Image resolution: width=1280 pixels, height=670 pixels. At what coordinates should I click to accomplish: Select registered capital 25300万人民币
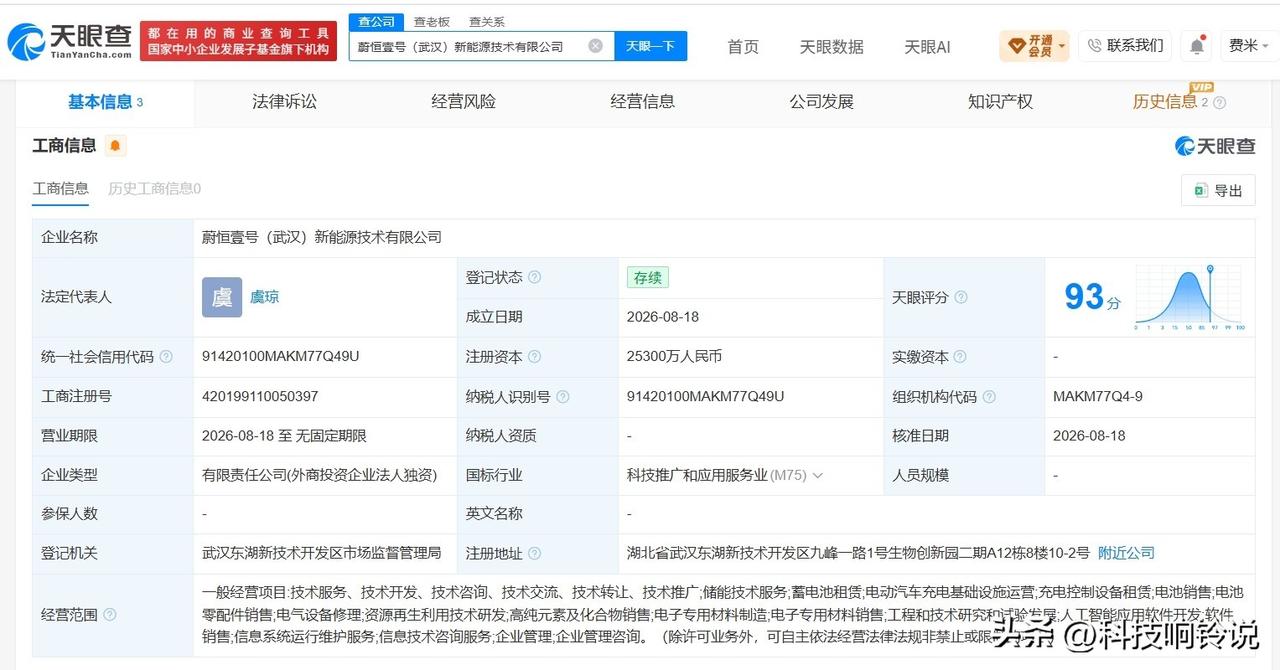coord(674,357)
